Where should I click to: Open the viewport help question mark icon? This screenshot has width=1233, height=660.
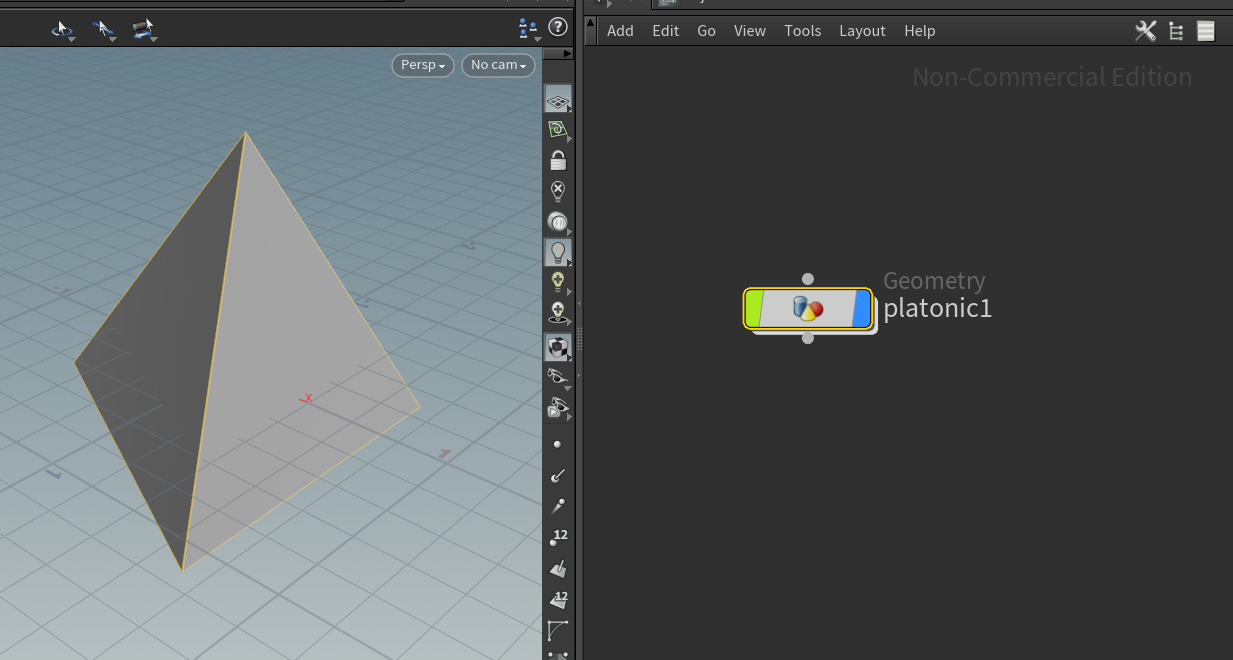(x=557, y=27)
